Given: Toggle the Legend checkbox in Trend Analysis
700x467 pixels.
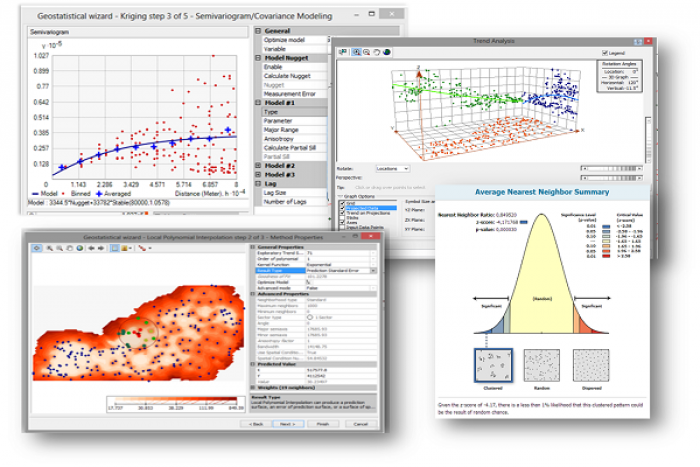Looking at the screenshot, I should 605,53.
